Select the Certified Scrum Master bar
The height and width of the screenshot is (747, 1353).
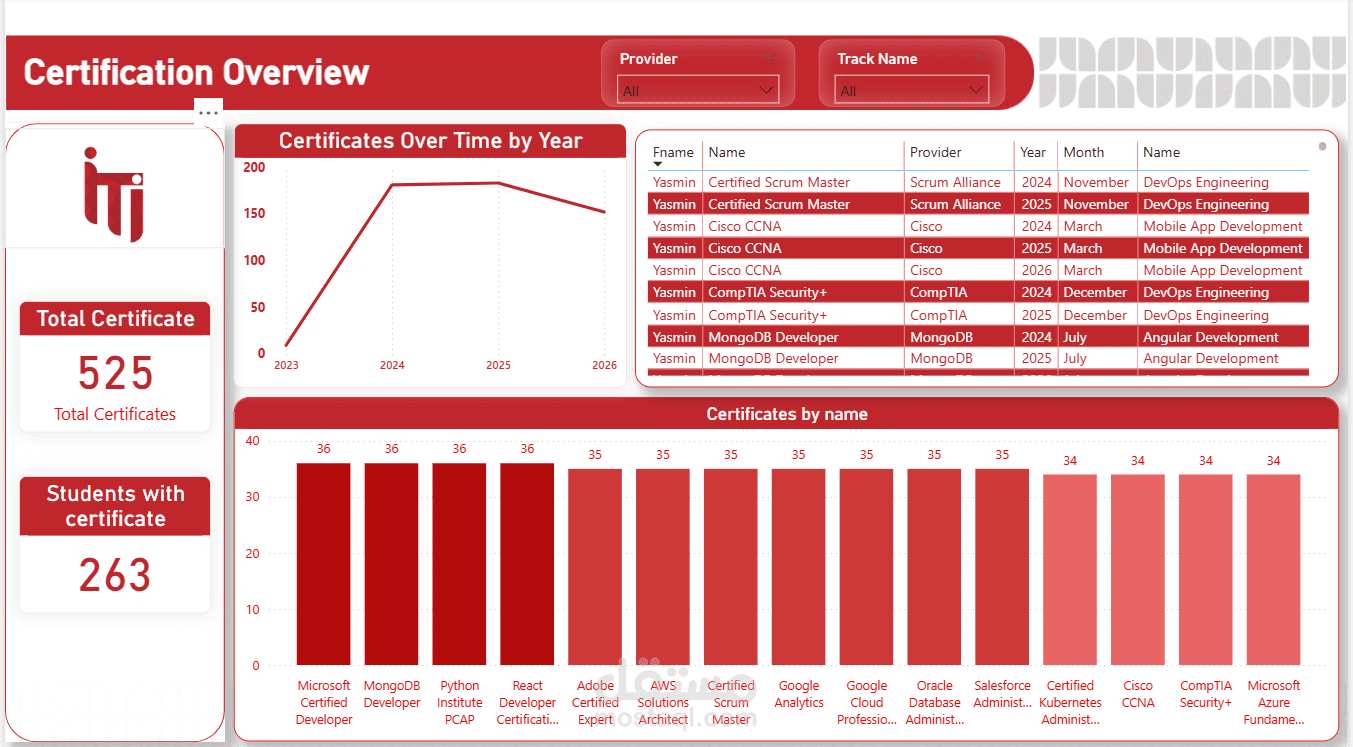click(x=731, y=567)
